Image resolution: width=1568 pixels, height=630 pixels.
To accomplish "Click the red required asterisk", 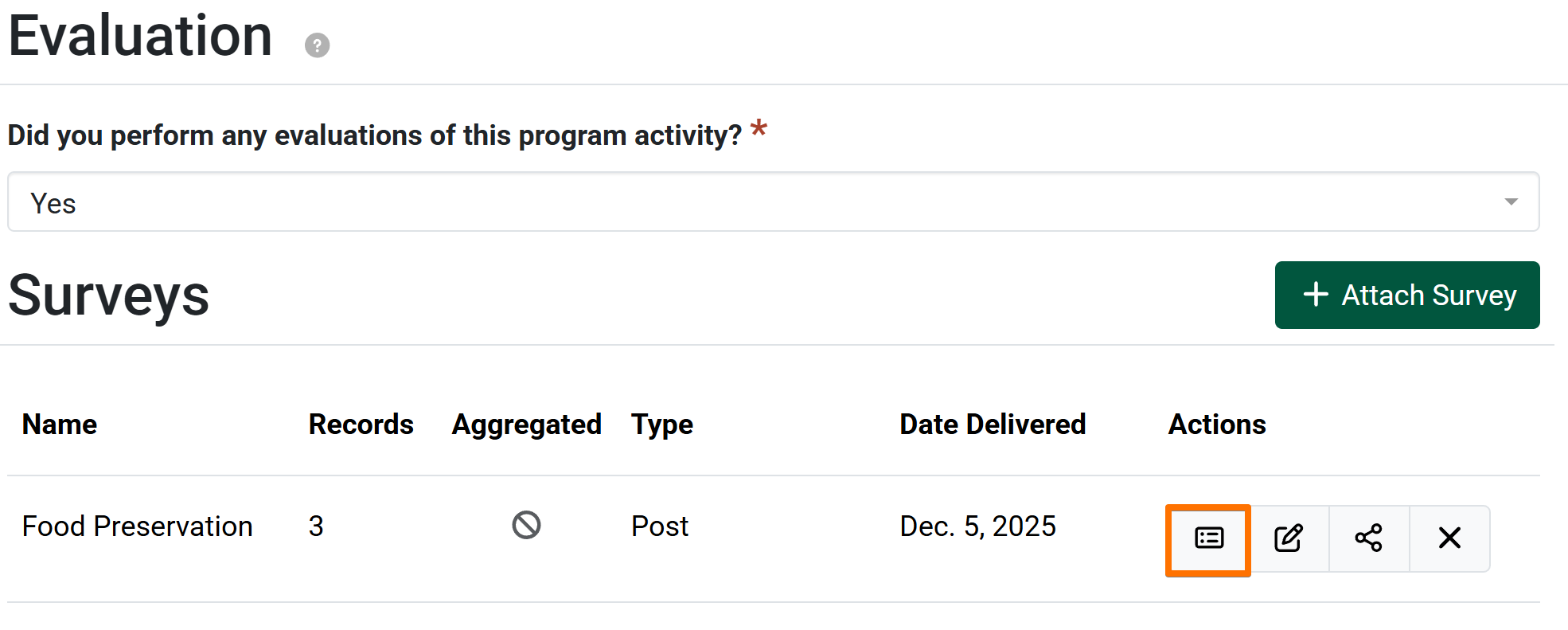I will 759,129.
